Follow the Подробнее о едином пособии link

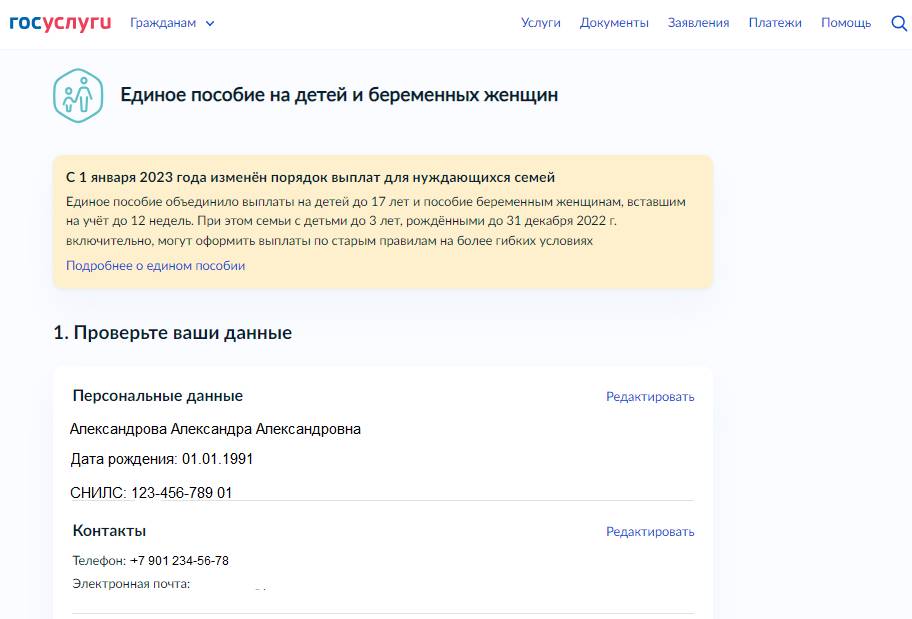(154, 265)
